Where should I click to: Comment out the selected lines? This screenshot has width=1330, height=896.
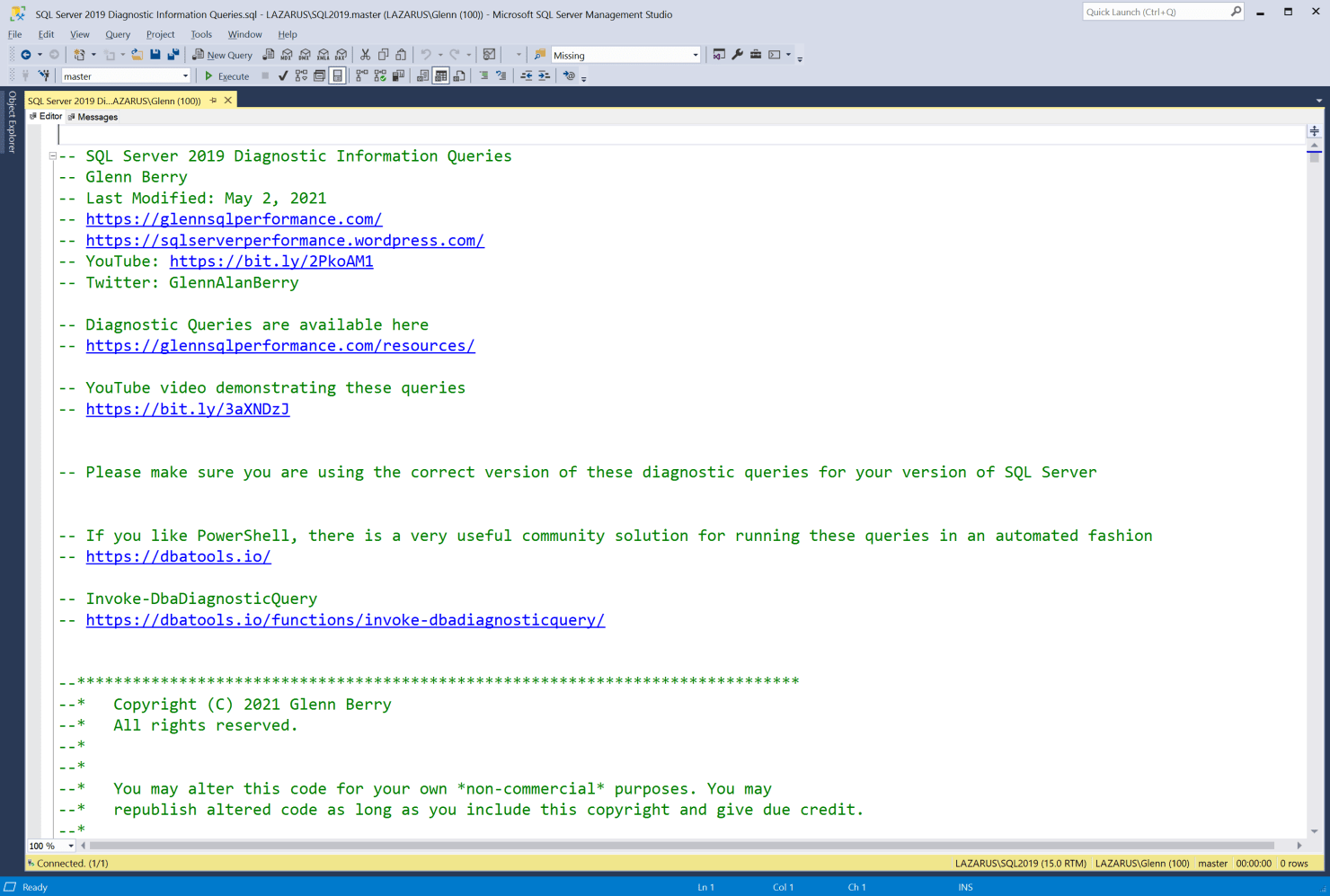[x=483, y=76]
